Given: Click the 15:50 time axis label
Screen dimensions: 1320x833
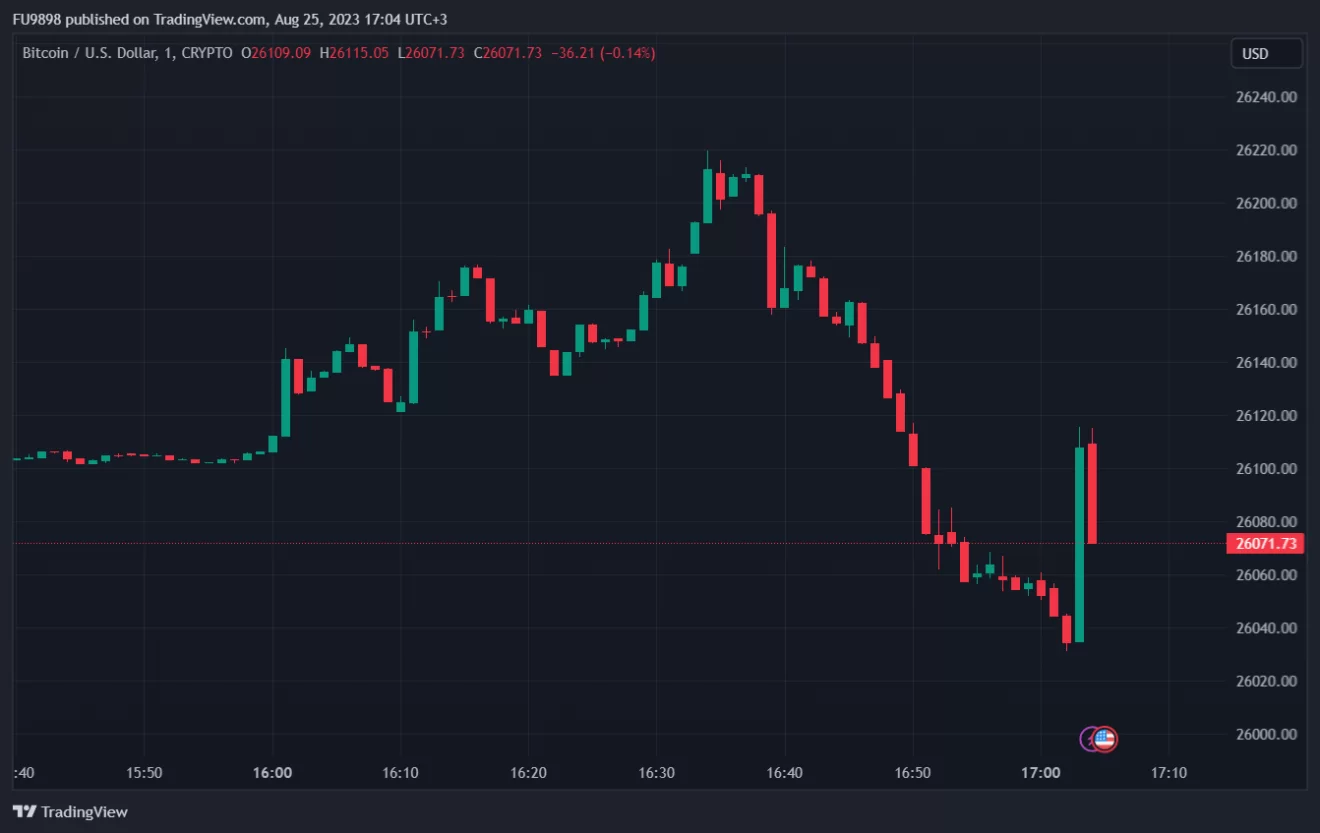Looking at the screenshot, I should click(144, 773).
